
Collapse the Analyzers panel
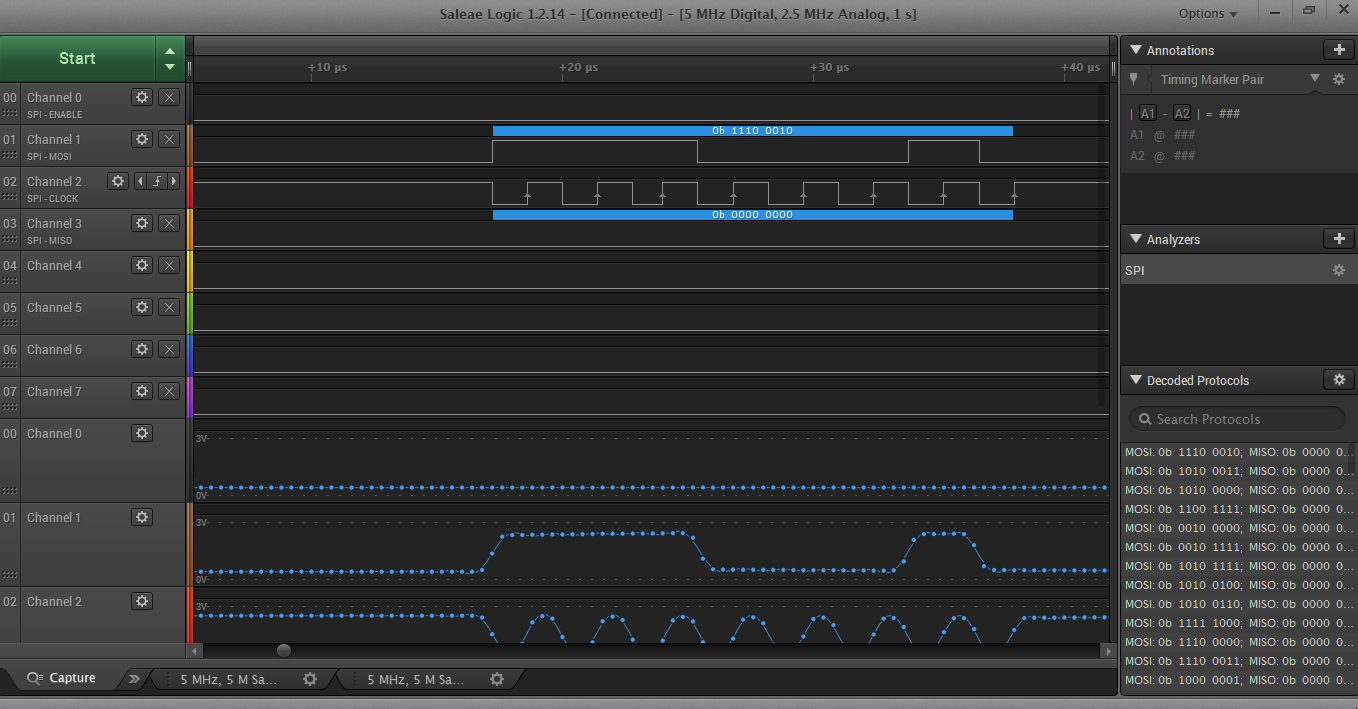coord(1135,239)
